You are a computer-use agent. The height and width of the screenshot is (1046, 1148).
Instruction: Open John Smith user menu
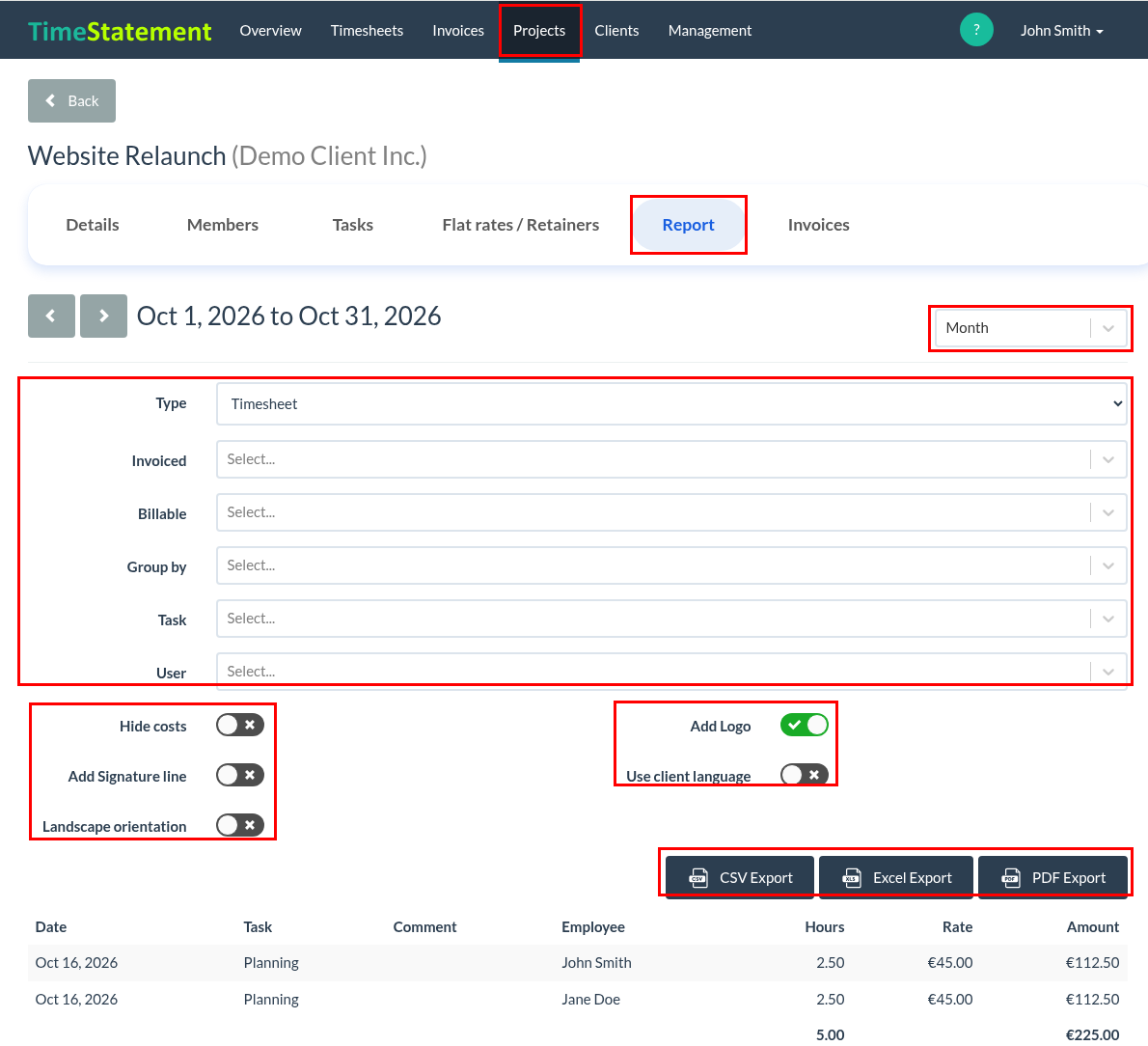[1061, 31]
